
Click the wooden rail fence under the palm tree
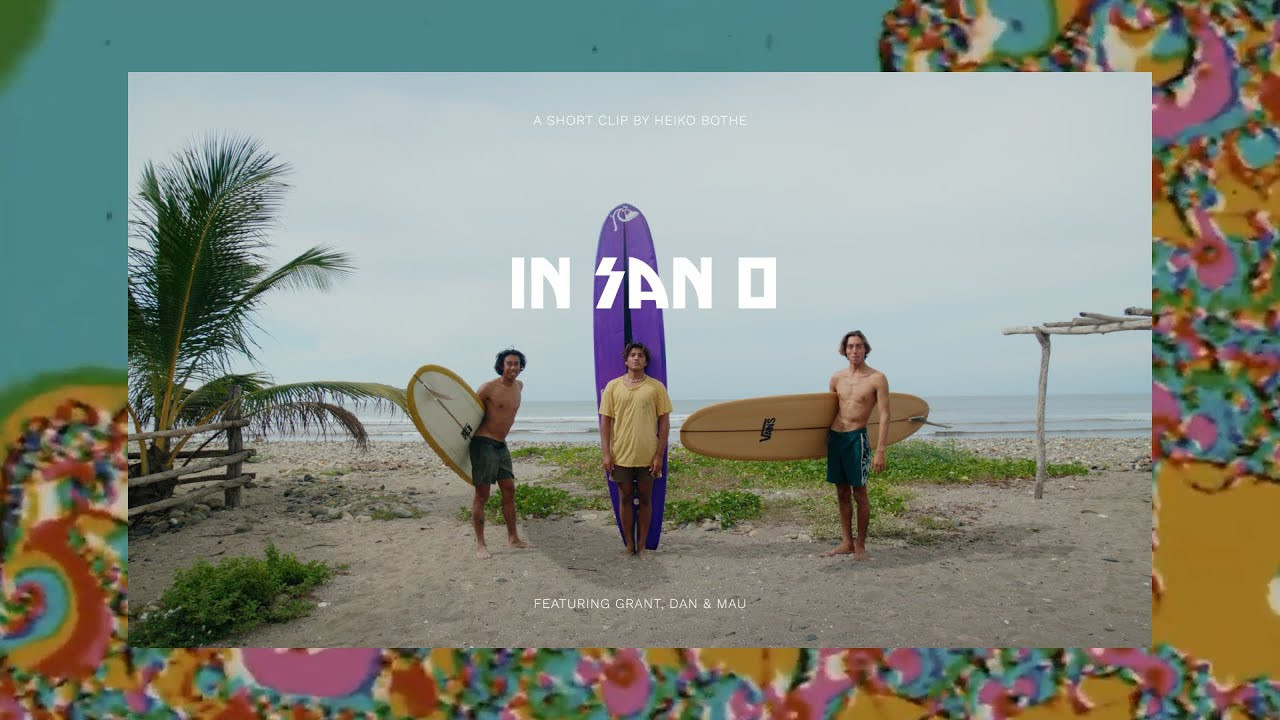[190, 465]
